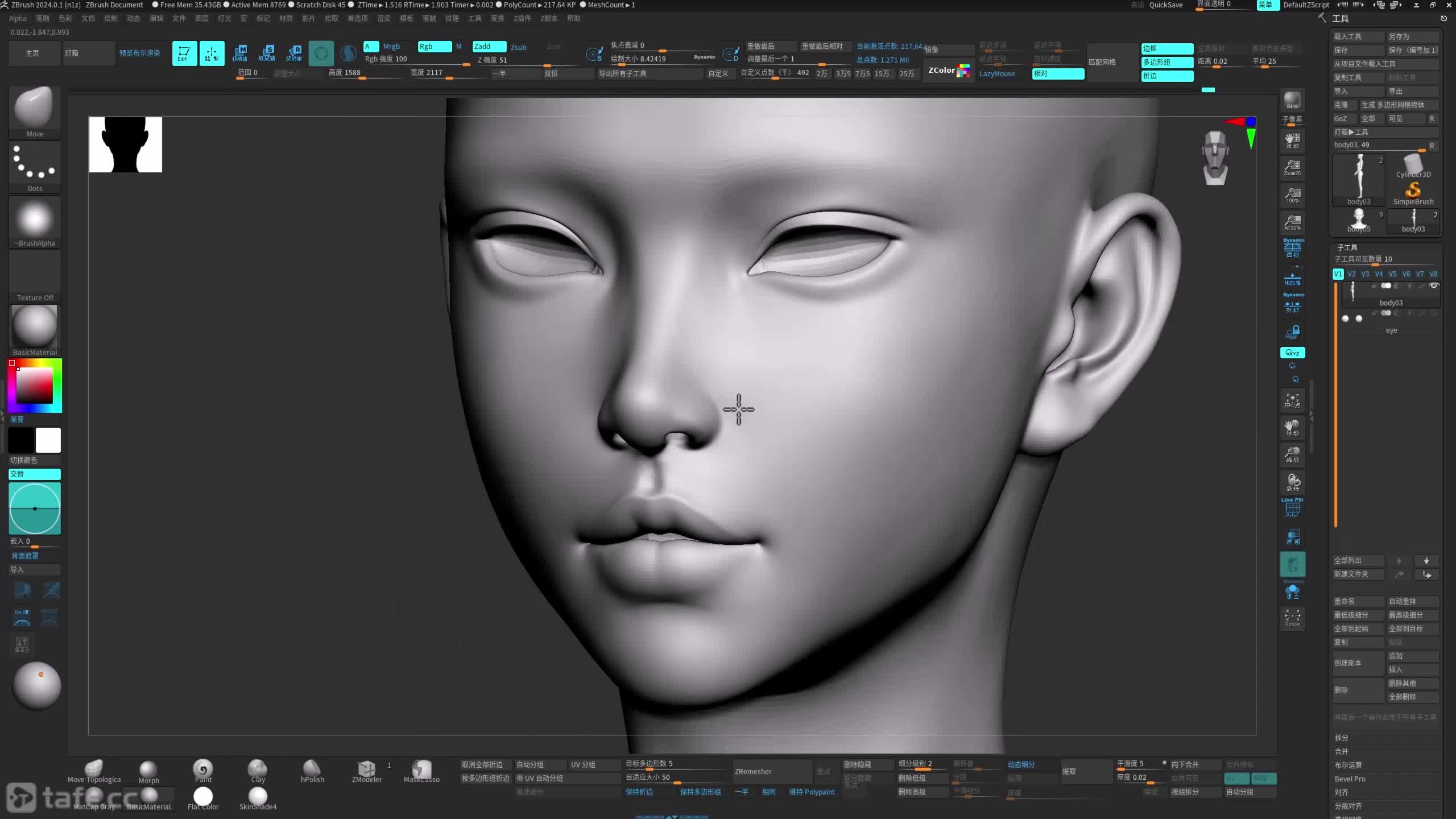Screen dimensions: 1456x819
Task: Click the BPR render icon
Action: 1292,100
